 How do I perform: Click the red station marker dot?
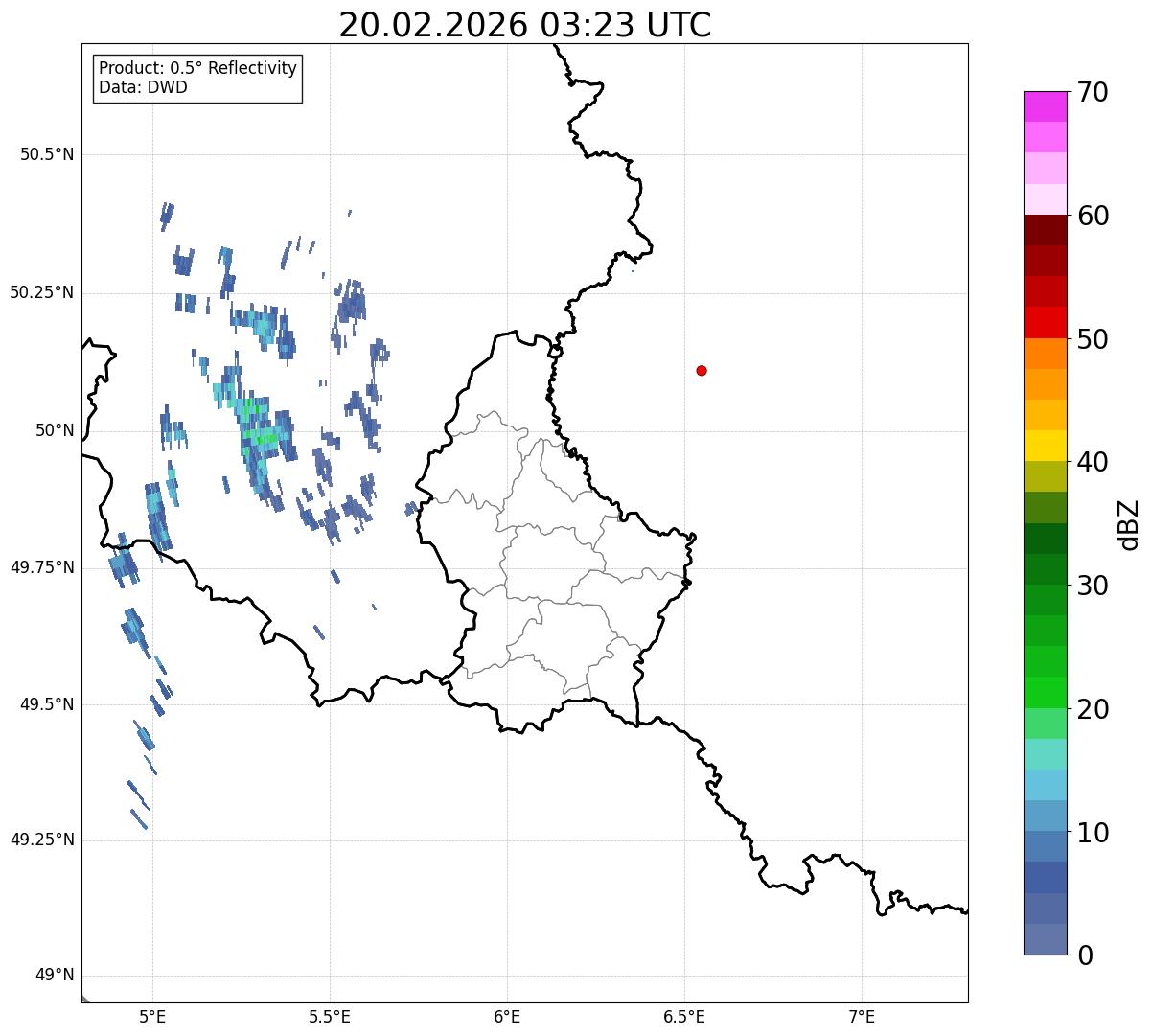click(x=702, y=370)
